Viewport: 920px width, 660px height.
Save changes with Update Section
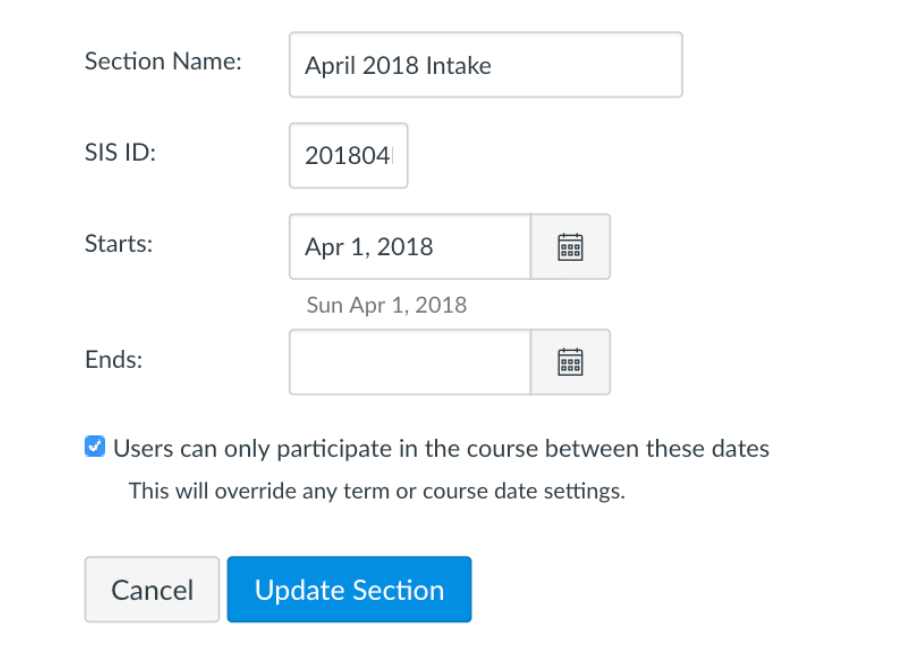[348, 589]
